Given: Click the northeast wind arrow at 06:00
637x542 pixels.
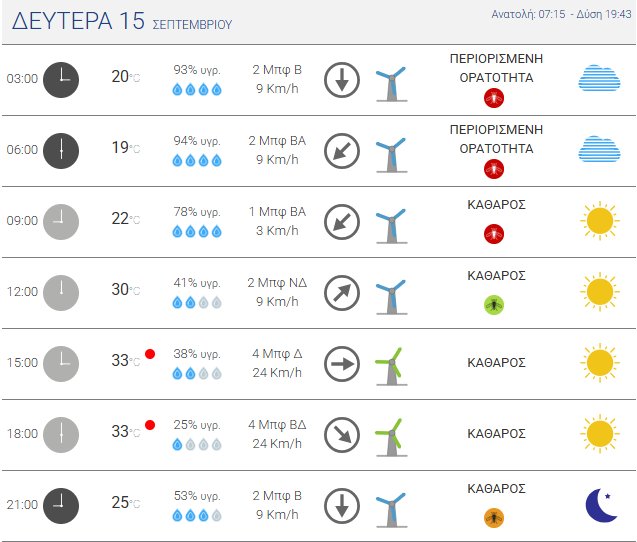Looking at the screenshot, I should (x=342, y=151).
